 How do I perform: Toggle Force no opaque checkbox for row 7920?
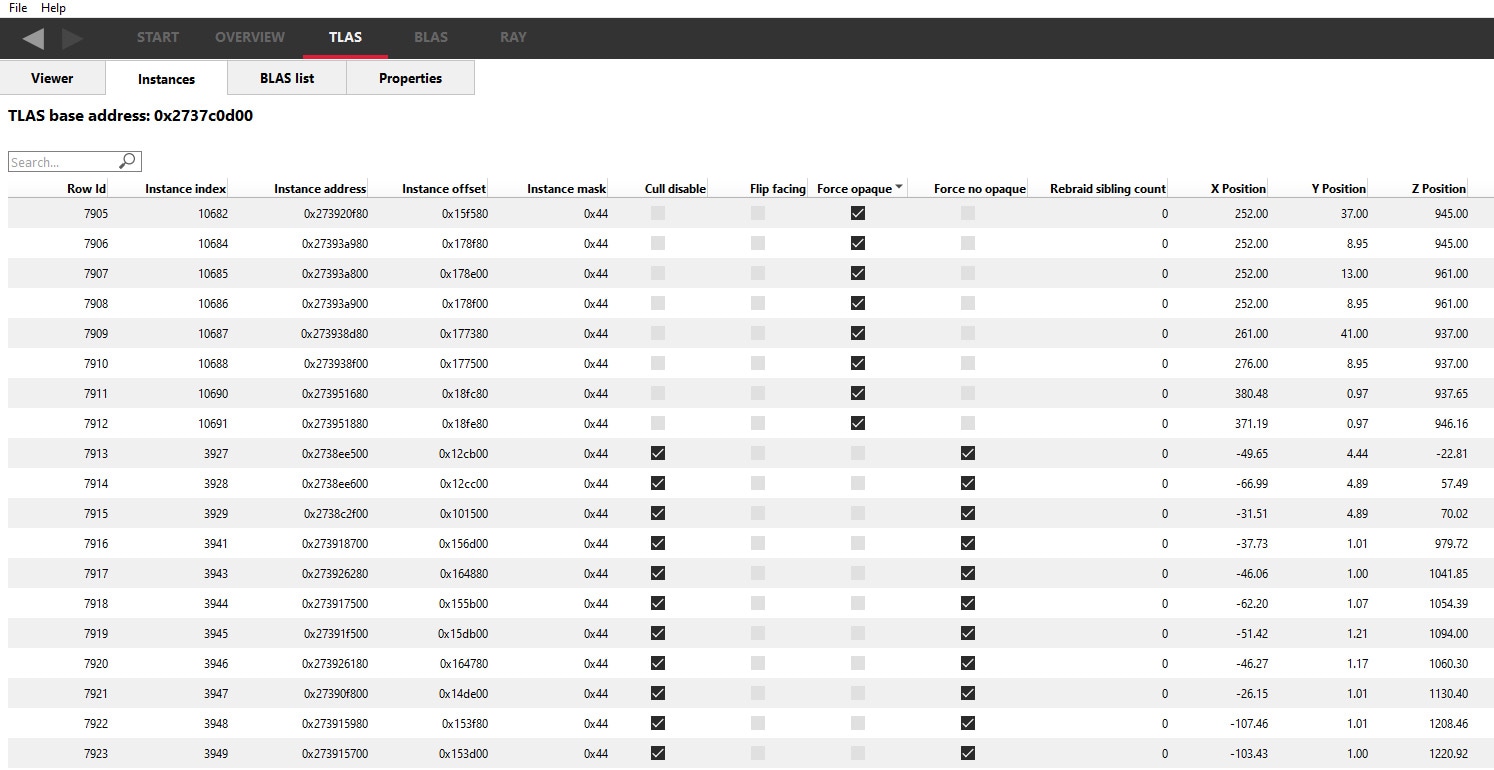coord(968,663)
